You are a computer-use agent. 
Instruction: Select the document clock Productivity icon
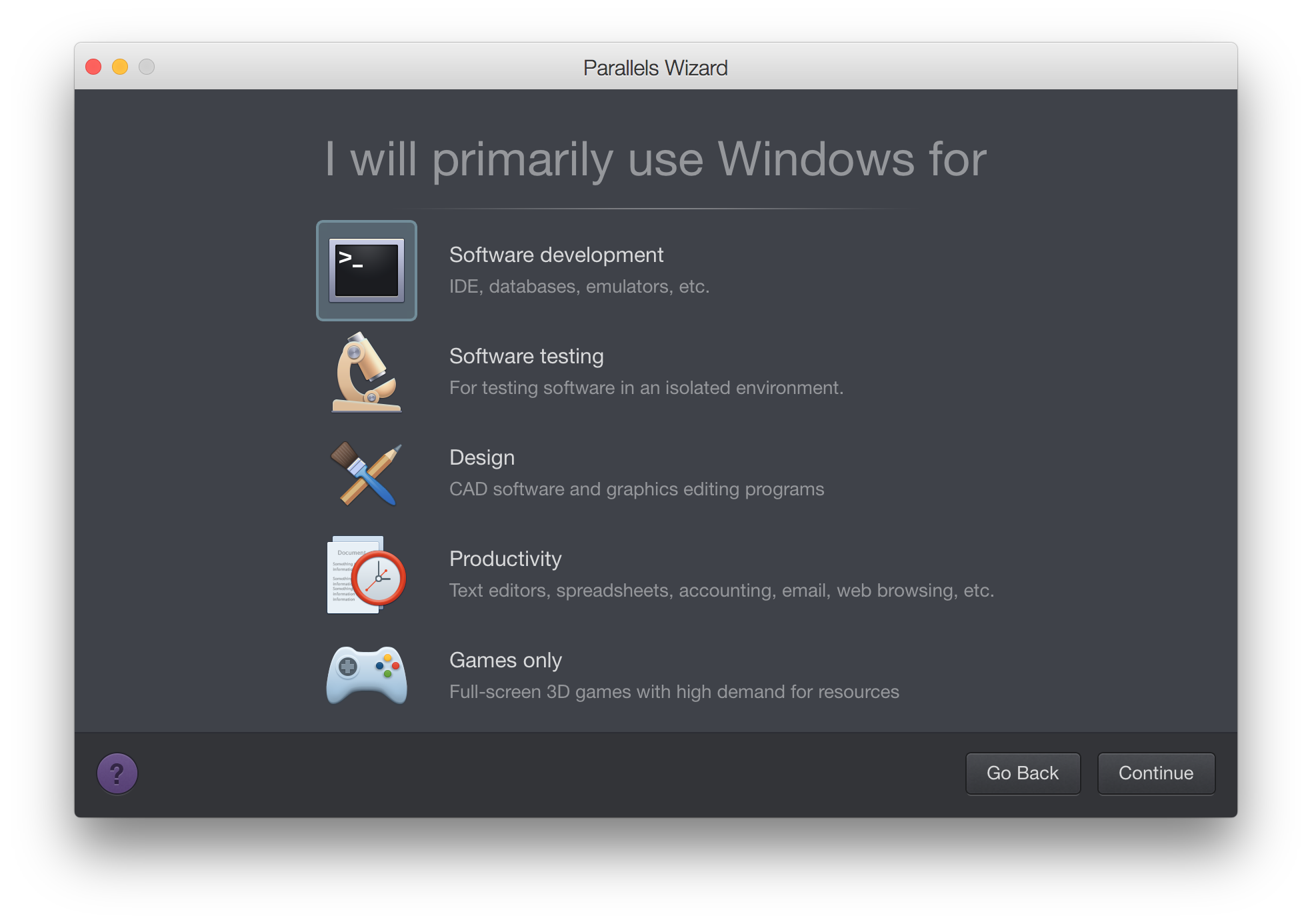367,575
